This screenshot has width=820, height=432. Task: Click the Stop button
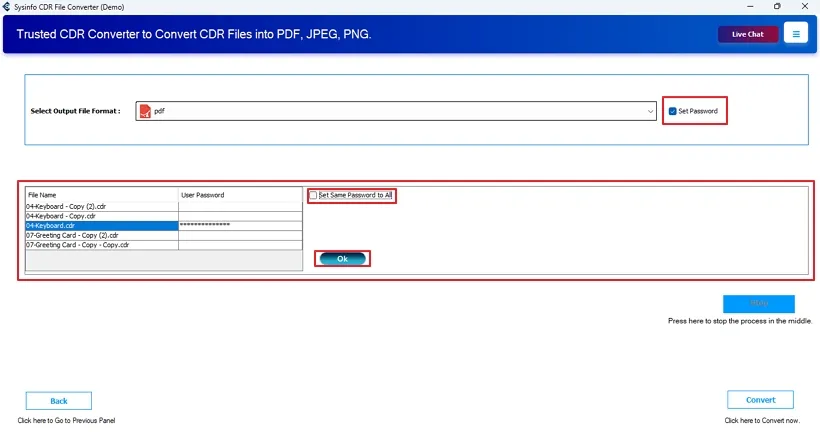coord(758,304)
